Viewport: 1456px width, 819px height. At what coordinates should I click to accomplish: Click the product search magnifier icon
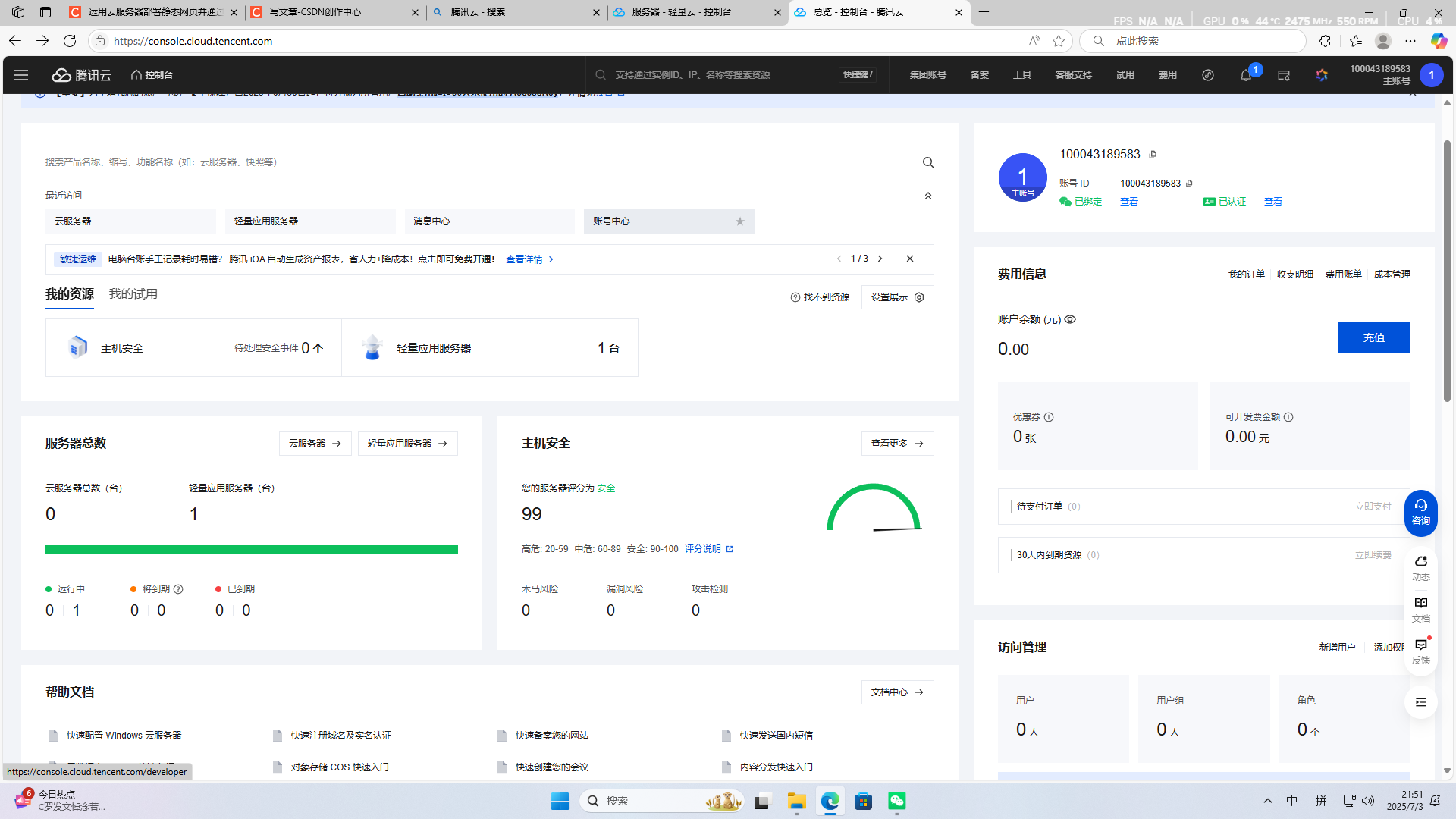pyautogui.click(x=927, y=162)
